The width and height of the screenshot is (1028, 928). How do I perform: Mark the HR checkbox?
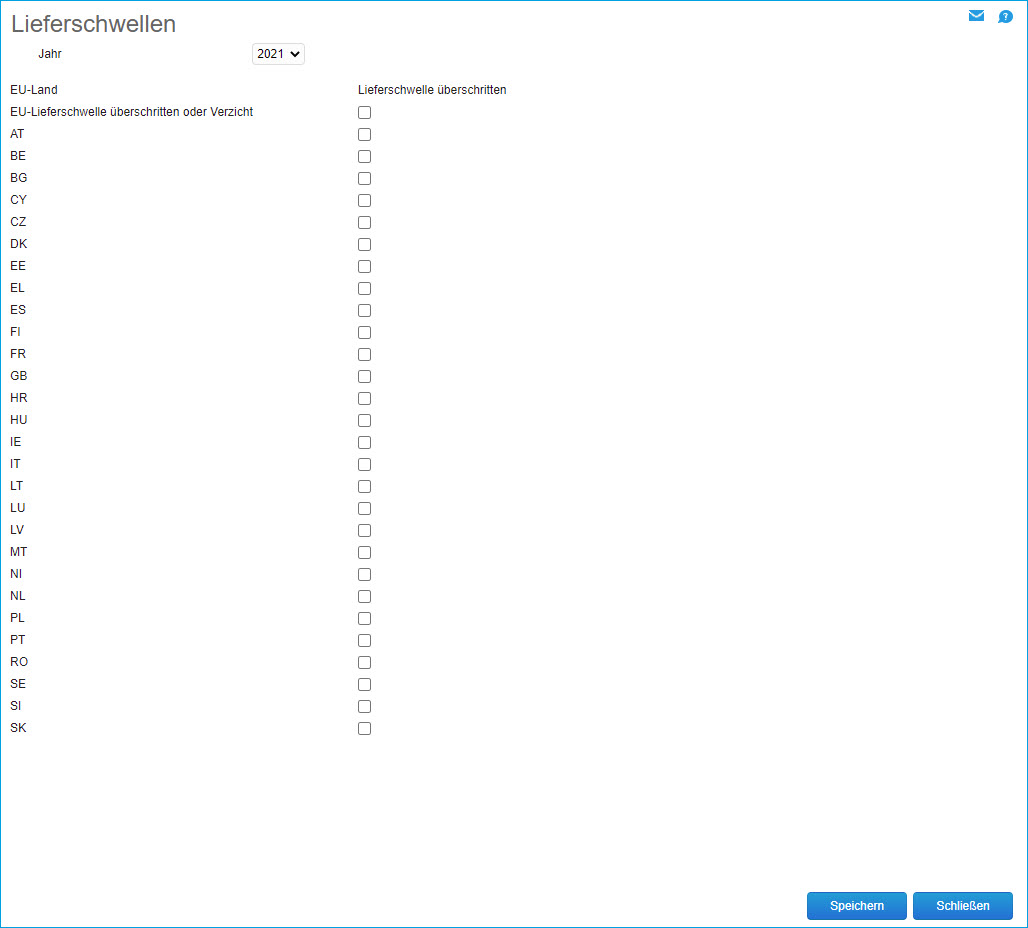coord(365,398)
